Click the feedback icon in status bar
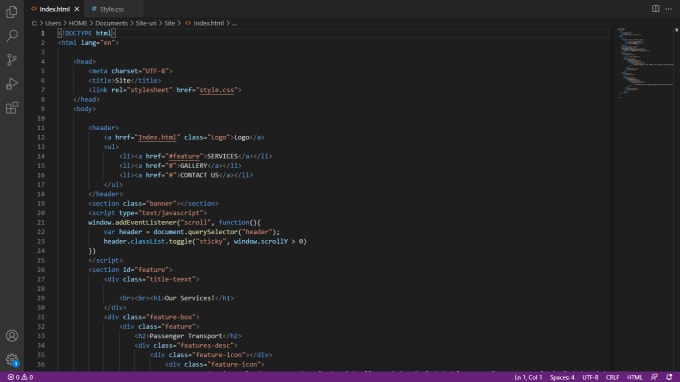 click(x=654, y=377)
